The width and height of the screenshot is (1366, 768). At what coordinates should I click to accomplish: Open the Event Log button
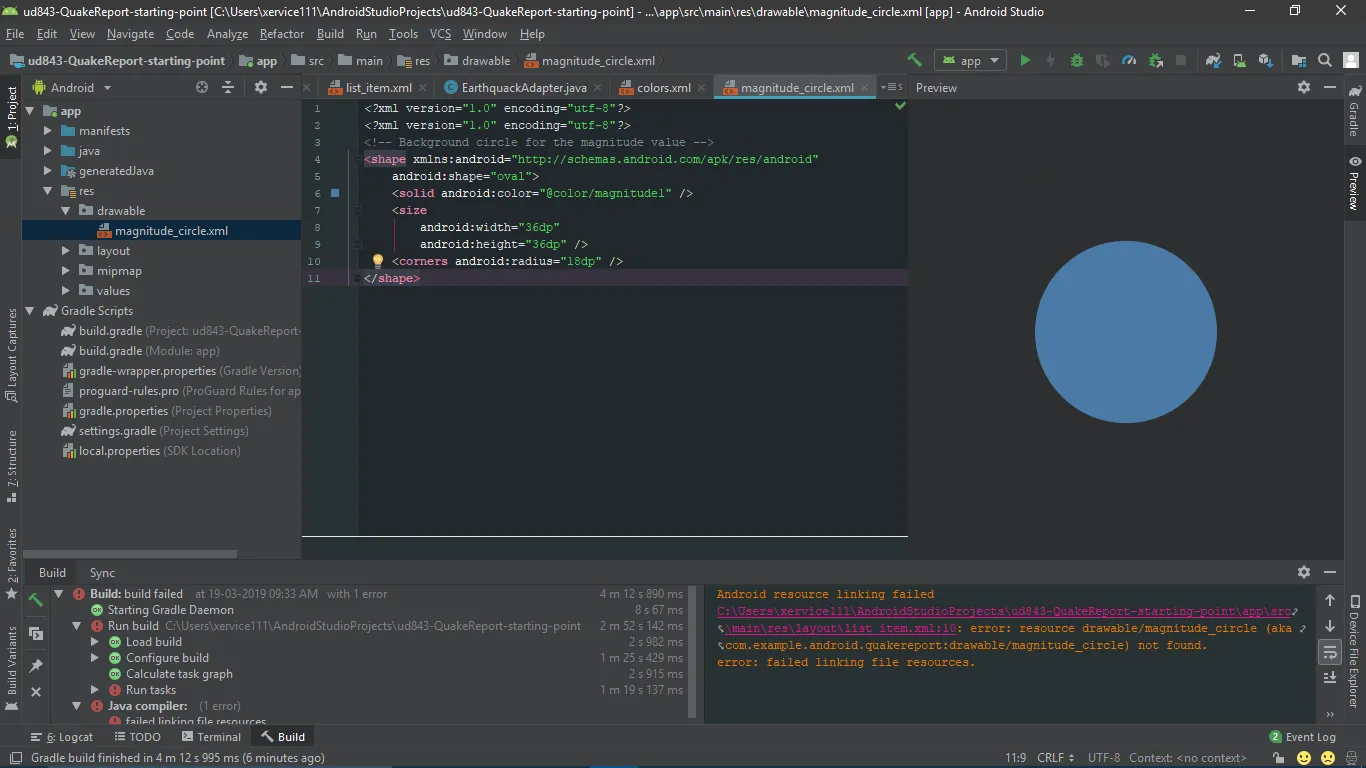(x=1302, y=737)
